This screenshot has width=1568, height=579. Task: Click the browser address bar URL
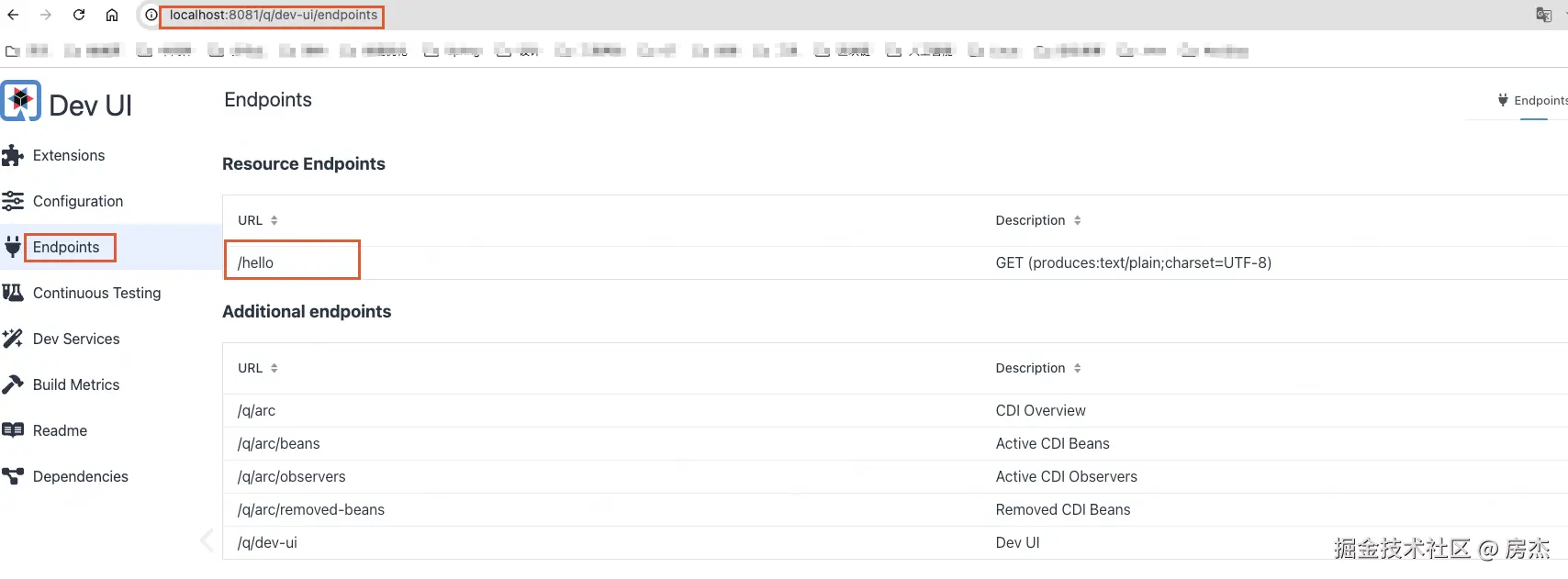[273, 15]
